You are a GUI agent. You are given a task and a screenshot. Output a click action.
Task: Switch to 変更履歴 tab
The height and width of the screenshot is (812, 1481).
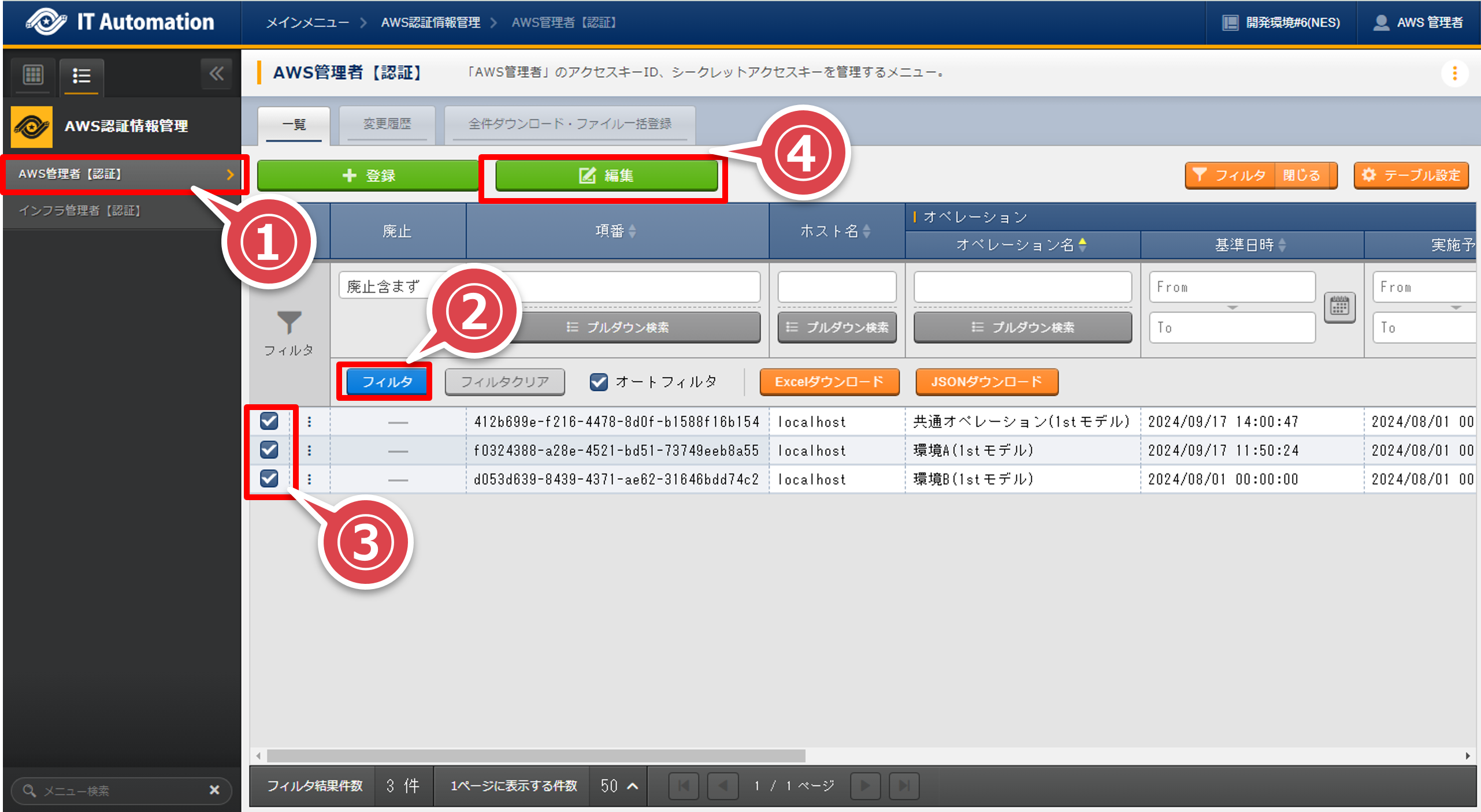(x=387, y=124)
